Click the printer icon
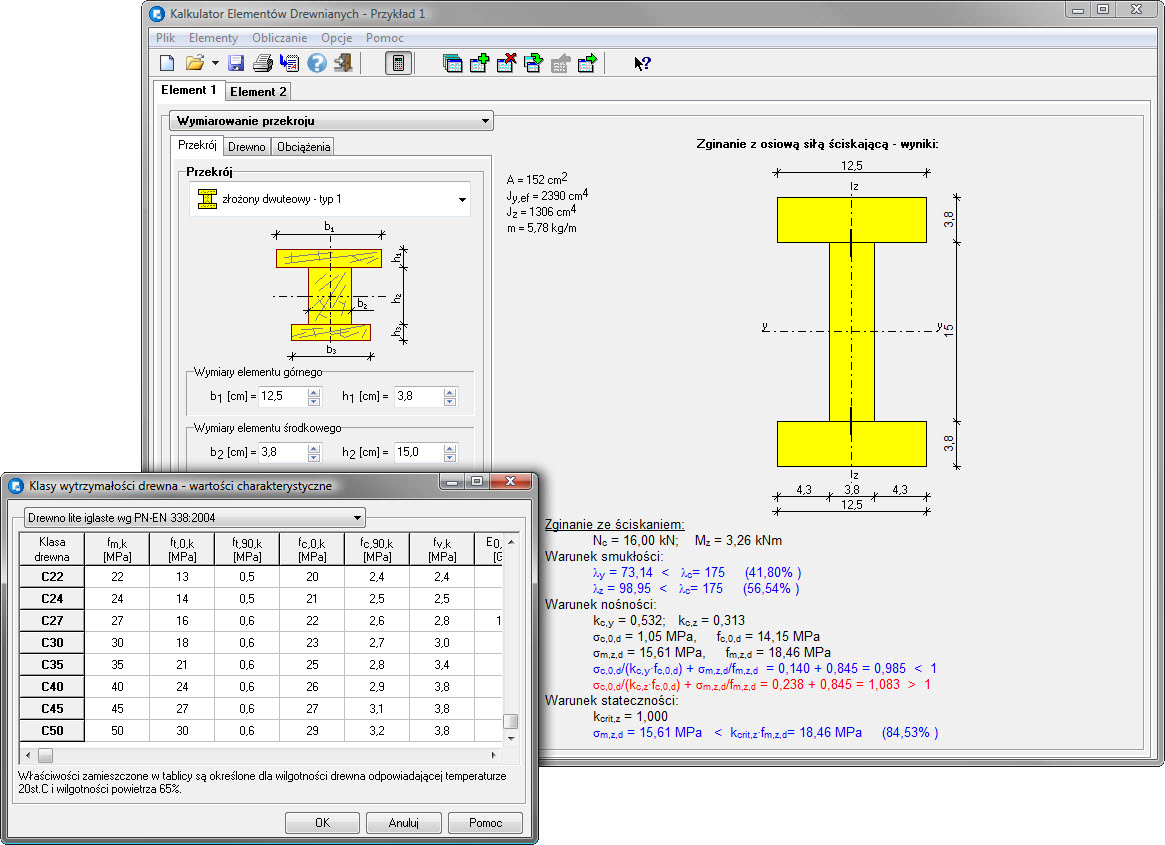This screenshot has width=1165, height=845. pyautogui.click(x=263, y=63)
